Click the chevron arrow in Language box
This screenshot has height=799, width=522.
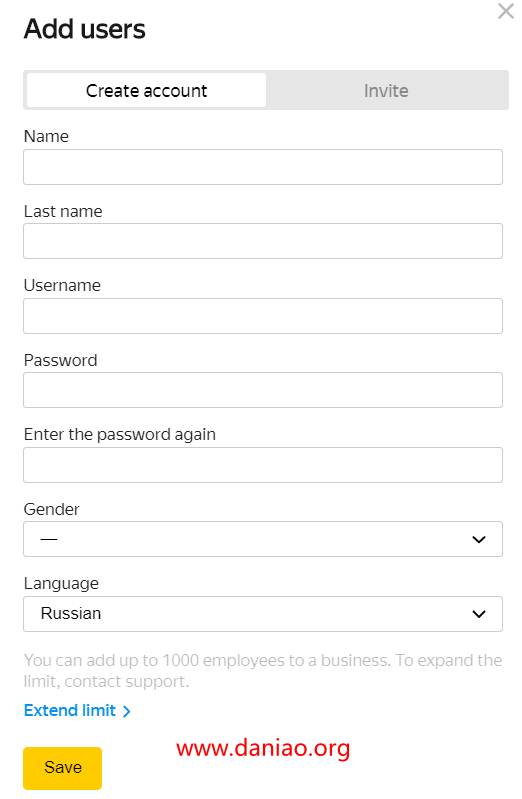[479, 614]
